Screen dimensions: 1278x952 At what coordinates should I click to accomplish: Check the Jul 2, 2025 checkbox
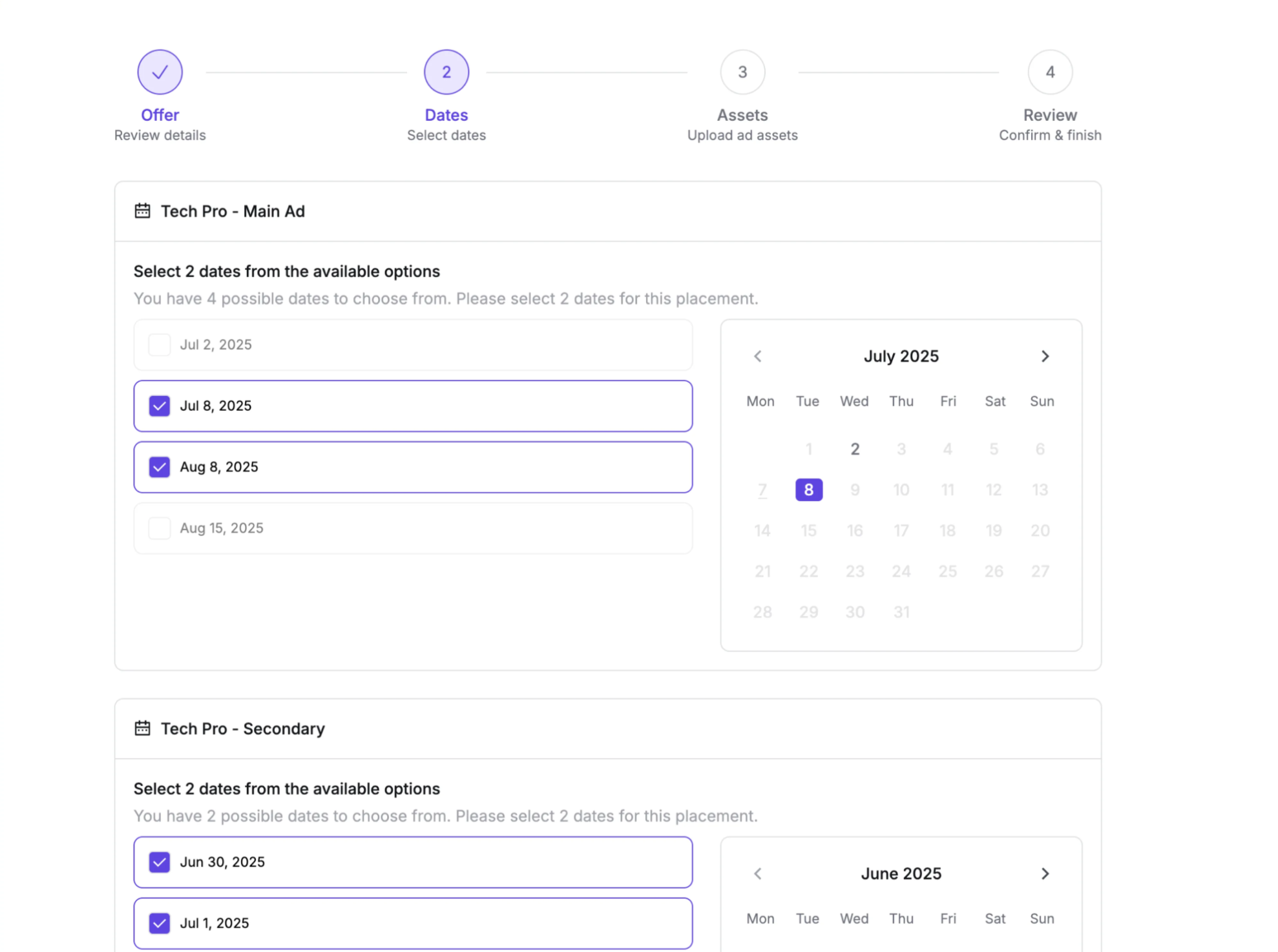(x=159, y=344)
